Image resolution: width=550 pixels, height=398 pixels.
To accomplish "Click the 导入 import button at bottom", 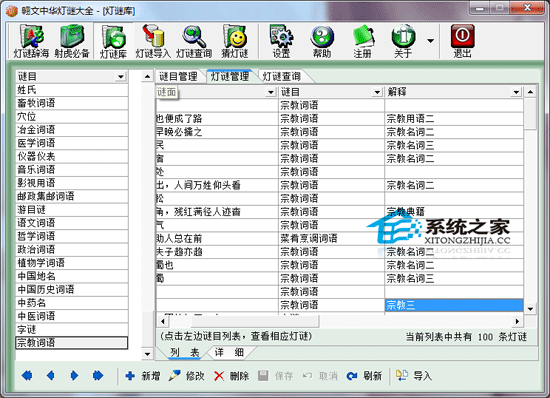I will pyautogui.click(x=413, y=376).
